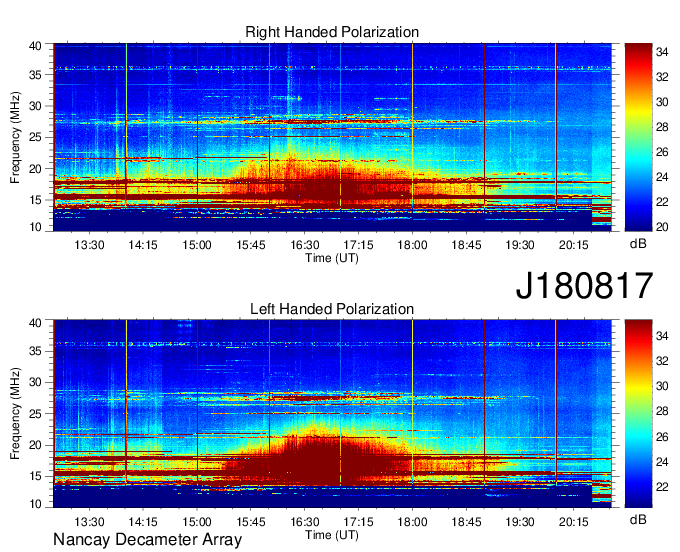This screenshot has width=680, height=552.
Task: Click 'Time (UT)' label under Right Handed plot
Action: 332,258
